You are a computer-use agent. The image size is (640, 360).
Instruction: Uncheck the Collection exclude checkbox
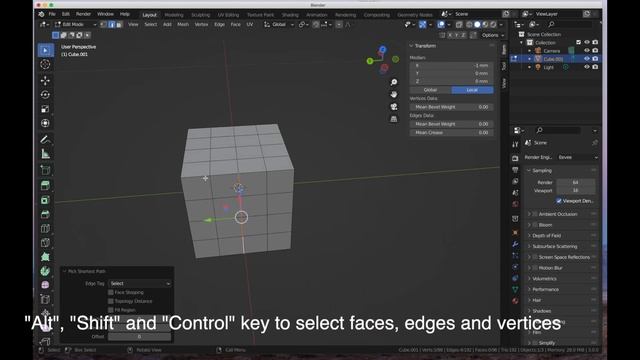(x=578, y=42)
